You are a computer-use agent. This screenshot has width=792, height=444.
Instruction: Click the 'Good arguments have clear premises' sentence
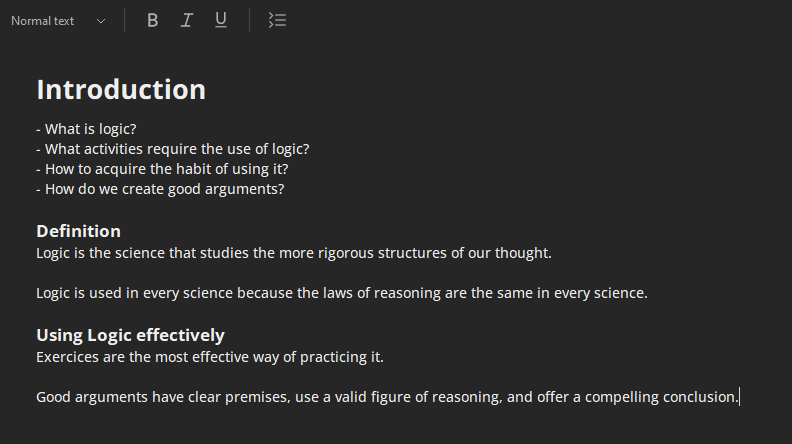386,397
